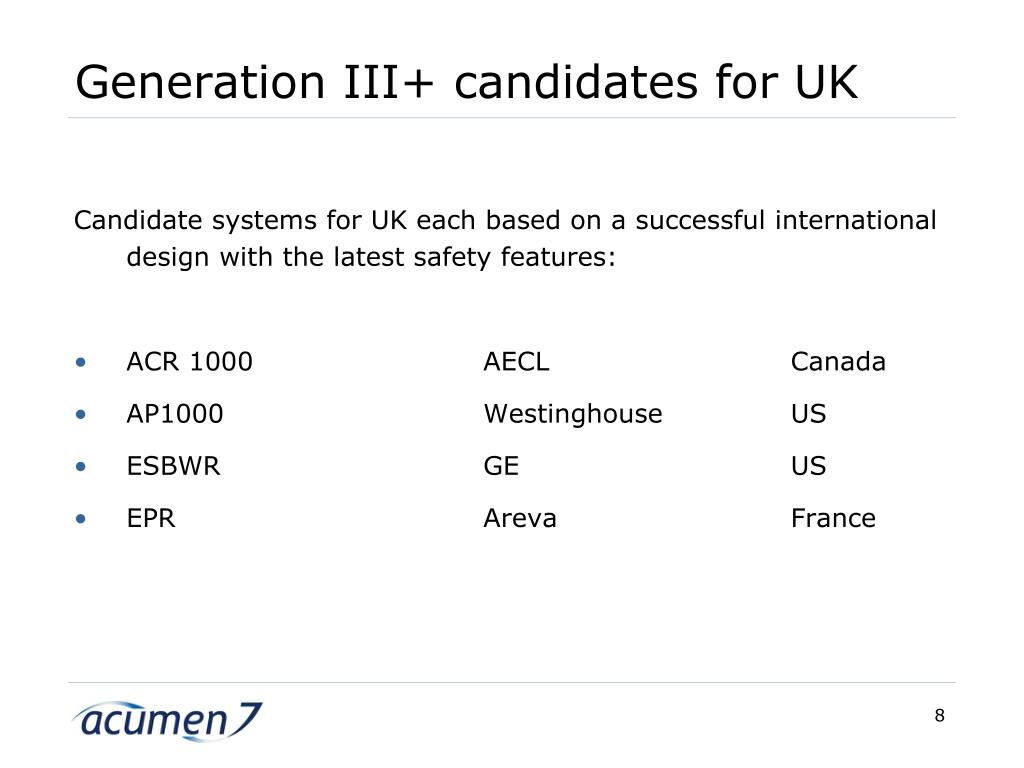Click the bullet next to EPR
This screenshot has height=768, width=1024.
tap(80, 519)
